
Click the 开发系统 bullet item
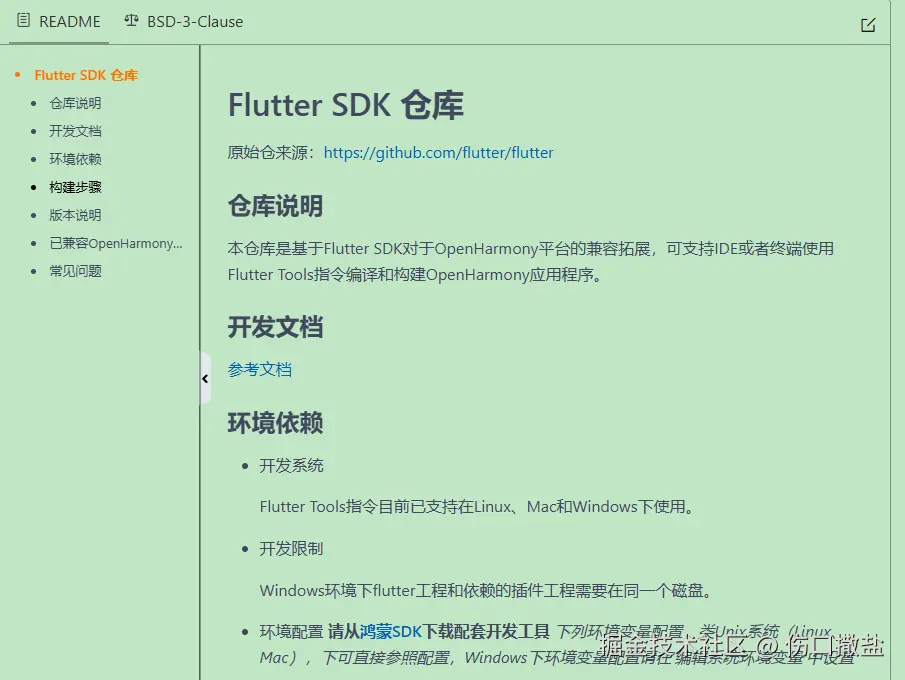(x=291, y=466)
